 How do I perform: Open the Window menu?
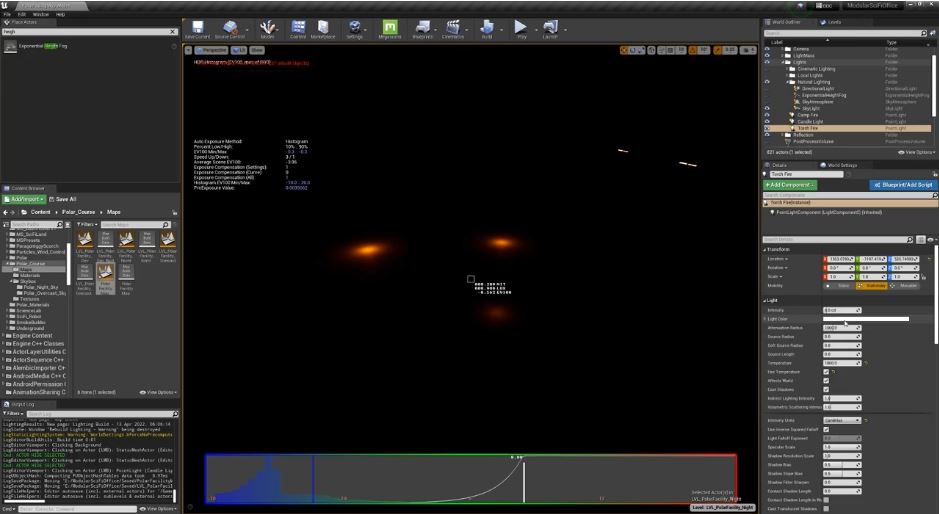point(41,15)
